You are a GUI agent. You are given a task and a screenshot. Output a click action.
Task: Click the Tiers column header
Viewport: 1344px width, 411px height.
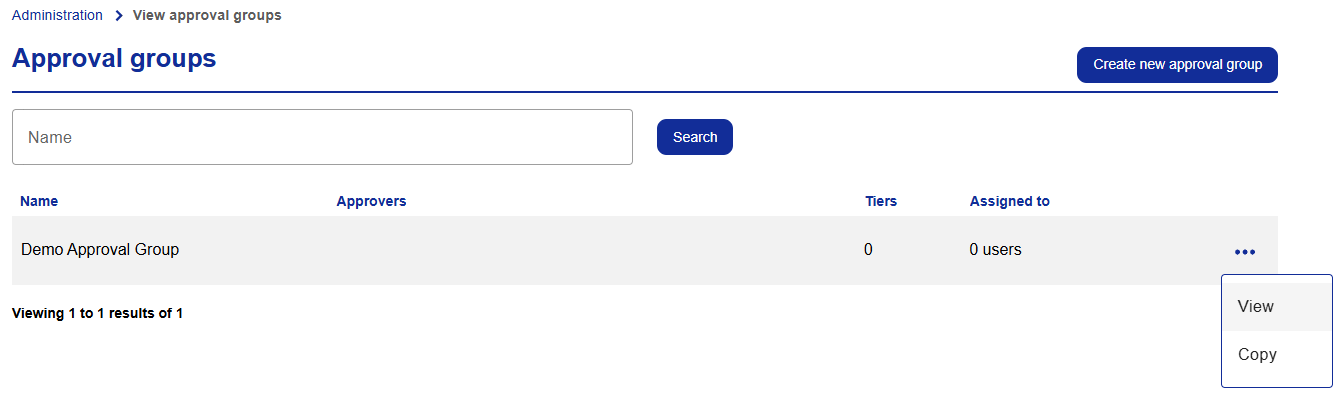[x=881, y=201]
